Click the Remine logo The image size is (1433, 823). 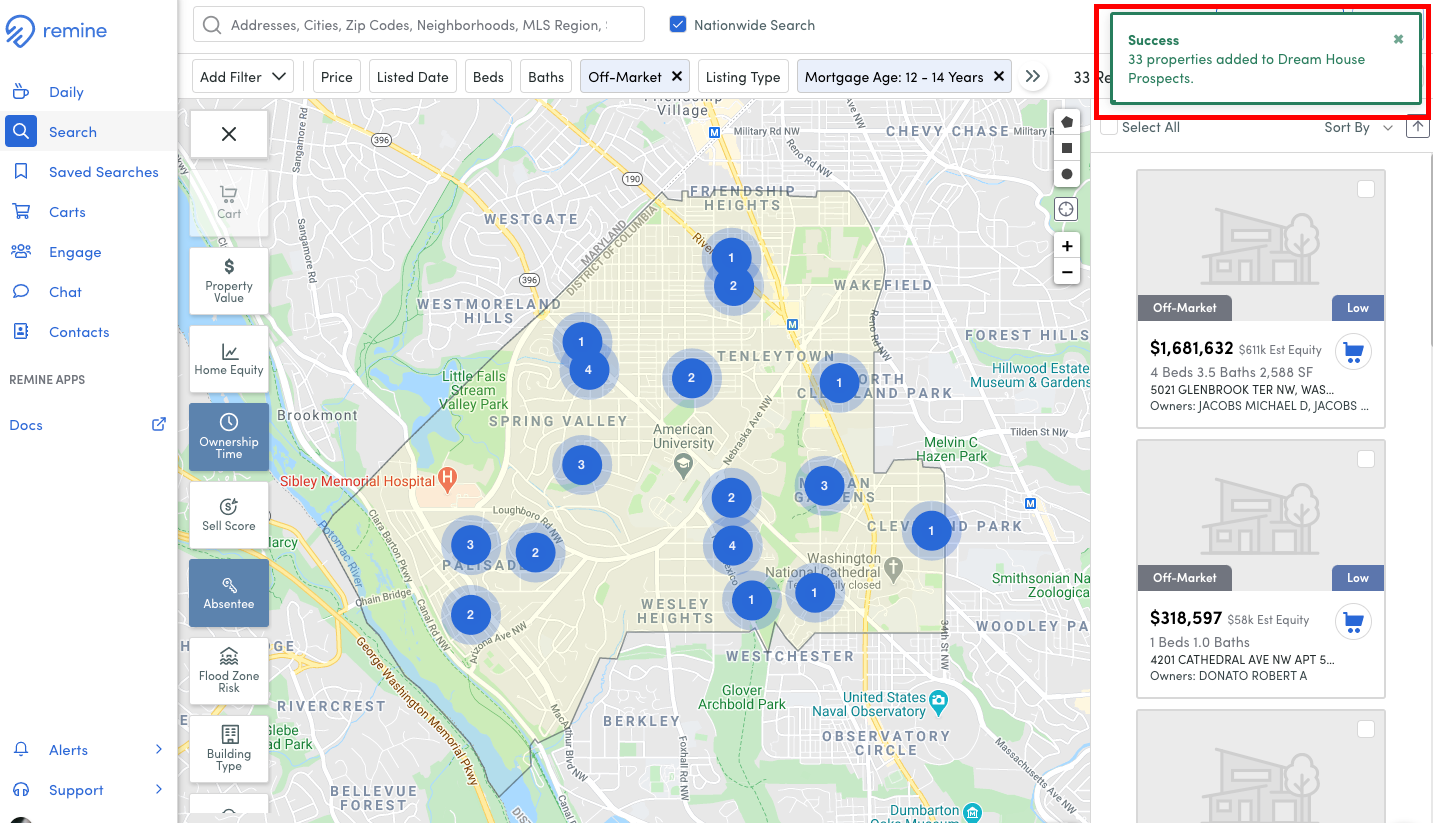click(56, 31)
